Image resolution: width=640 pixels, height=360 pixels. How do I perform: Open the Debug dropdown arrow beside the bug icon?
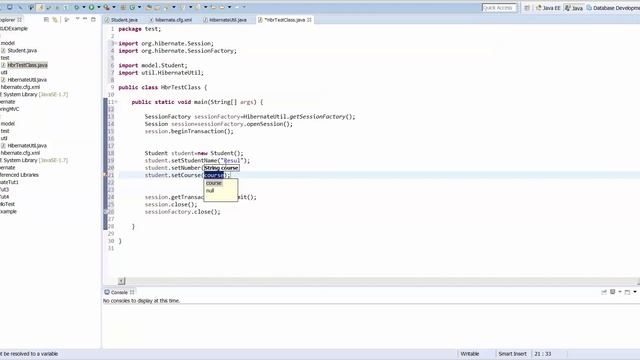[84, 7]
